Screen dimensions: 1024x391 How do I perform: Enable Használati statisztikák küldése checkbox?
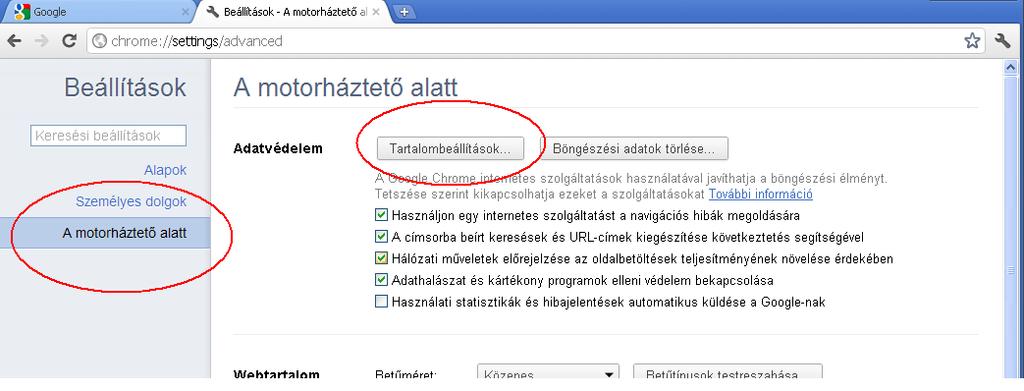click(381, 302)
